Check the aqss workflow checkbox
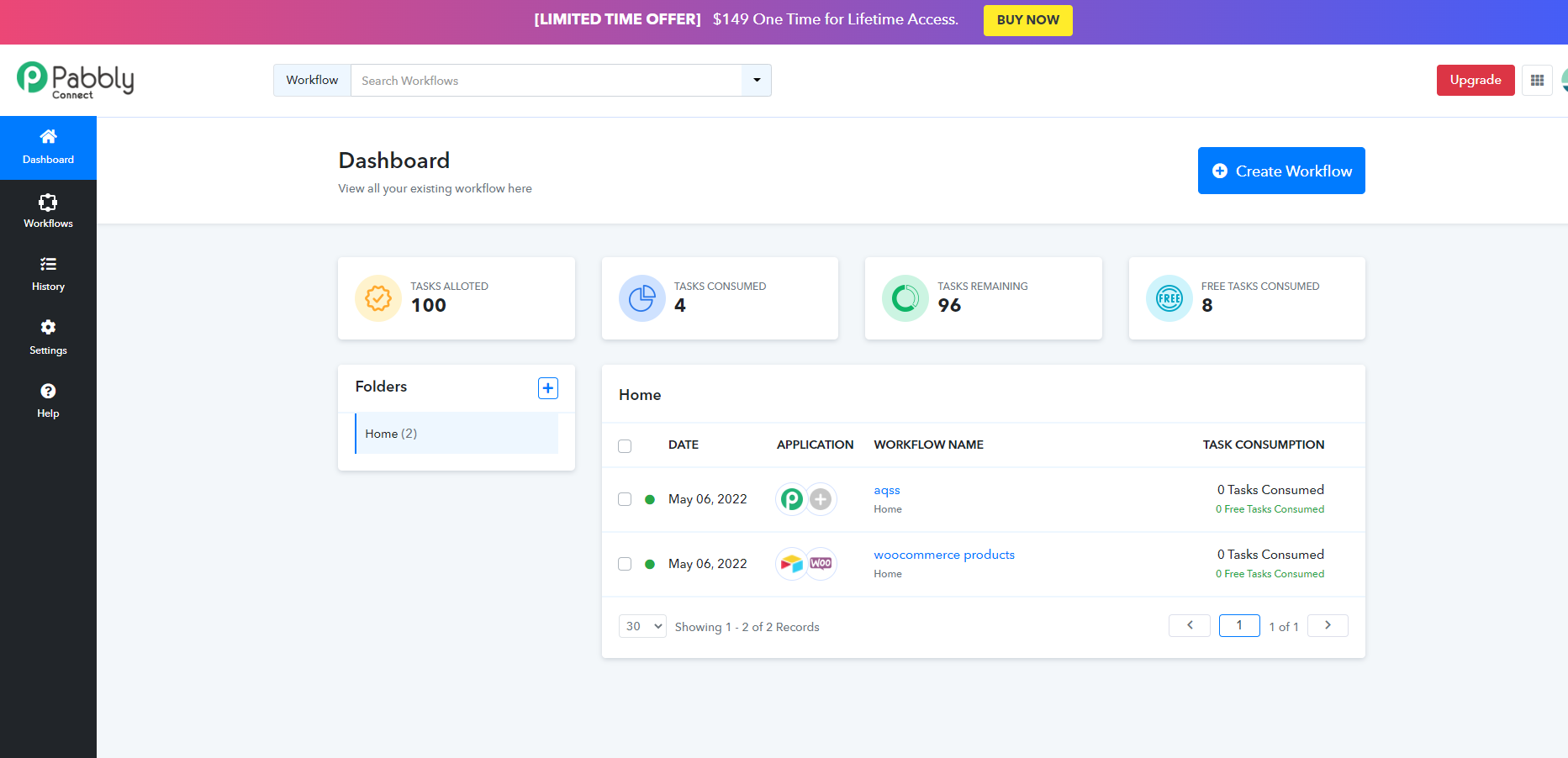This screenshot has height=758, width=1568. (x=625, y=499)
